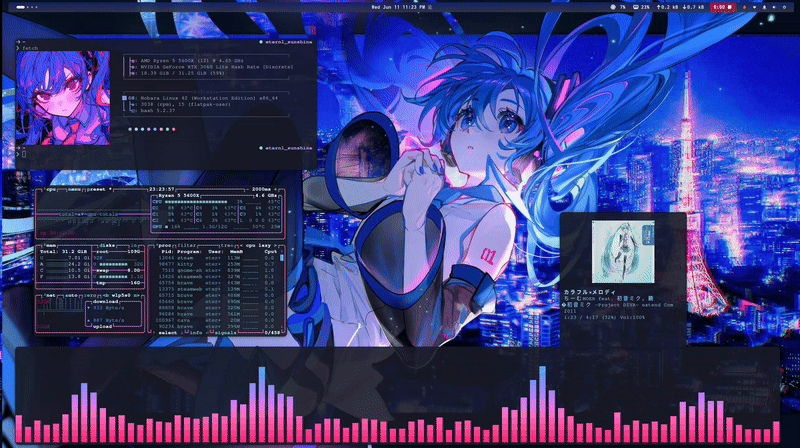Image resolution: width=800 pixels, height=448 pixels.
Task: Click btop clock 23:23:57
Action: (x=161, y=189)
